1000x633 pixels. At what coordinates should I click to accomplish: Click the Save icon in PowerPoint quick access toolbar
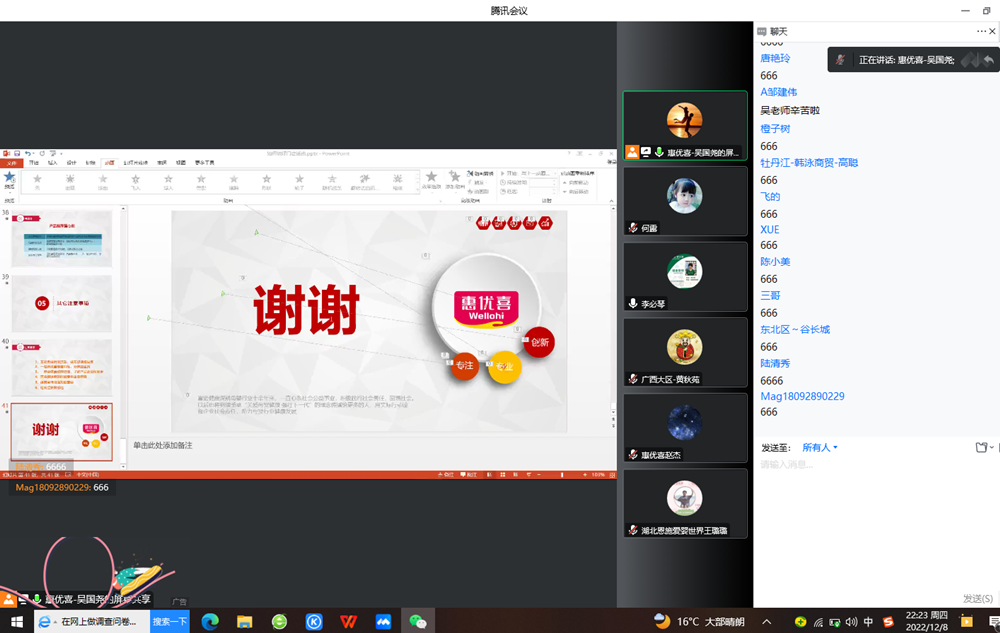coord(18,153)
